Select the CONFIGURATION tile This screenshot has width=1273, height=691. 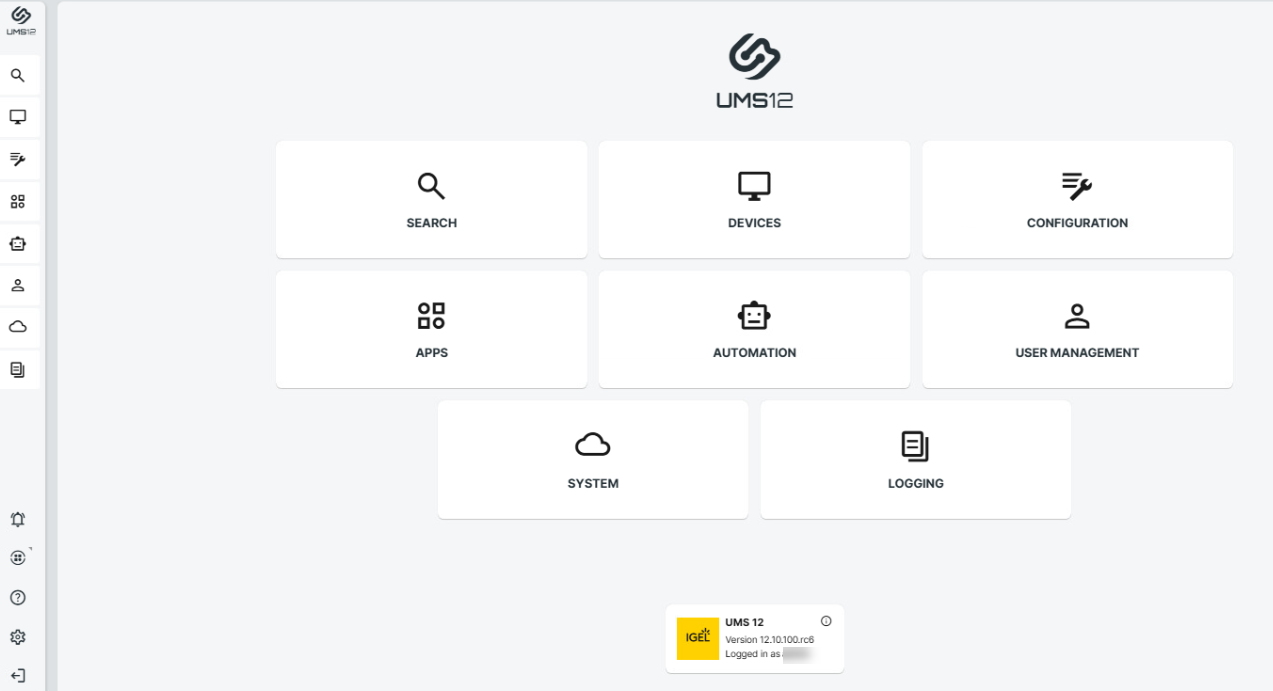(x=1077, y=200)
